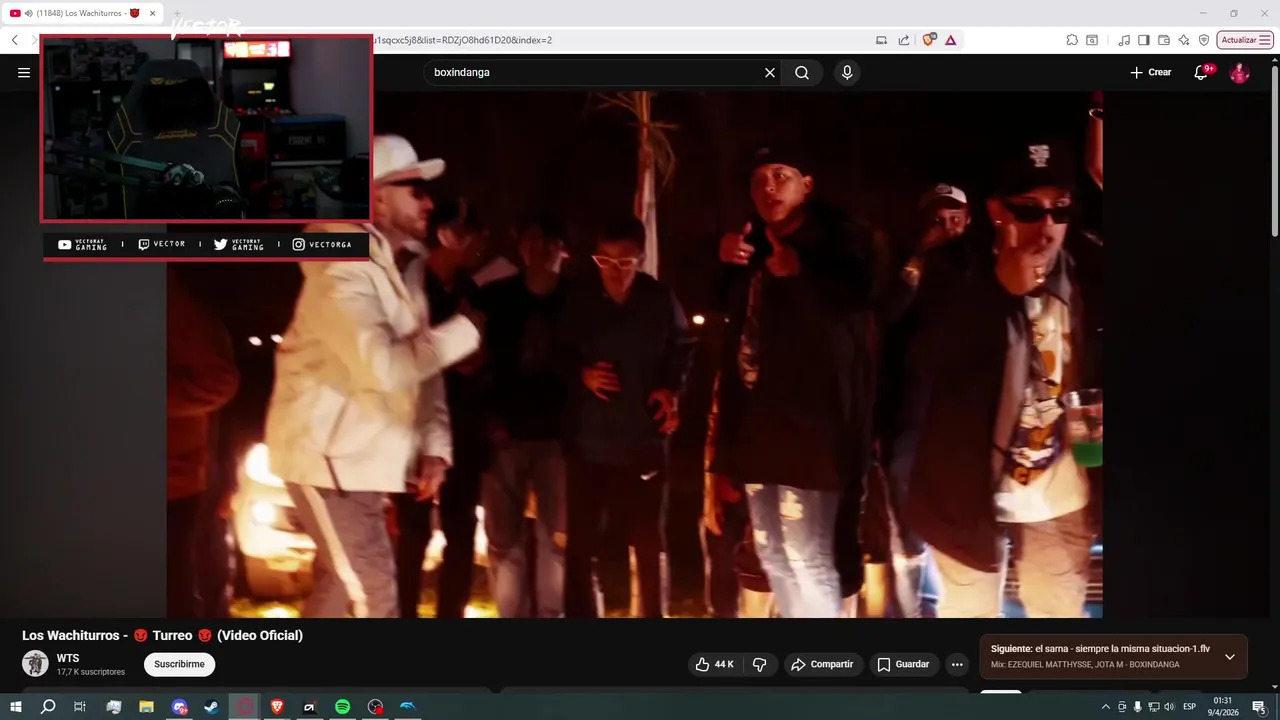The image size is (1280, 720).
Task: Open Spotify from the taskbar
Action: (x=342, y=707)
